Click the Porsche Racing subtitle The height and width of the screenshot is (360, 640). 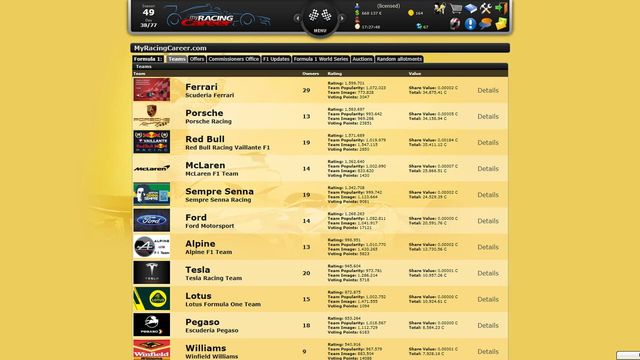[208, 121]
